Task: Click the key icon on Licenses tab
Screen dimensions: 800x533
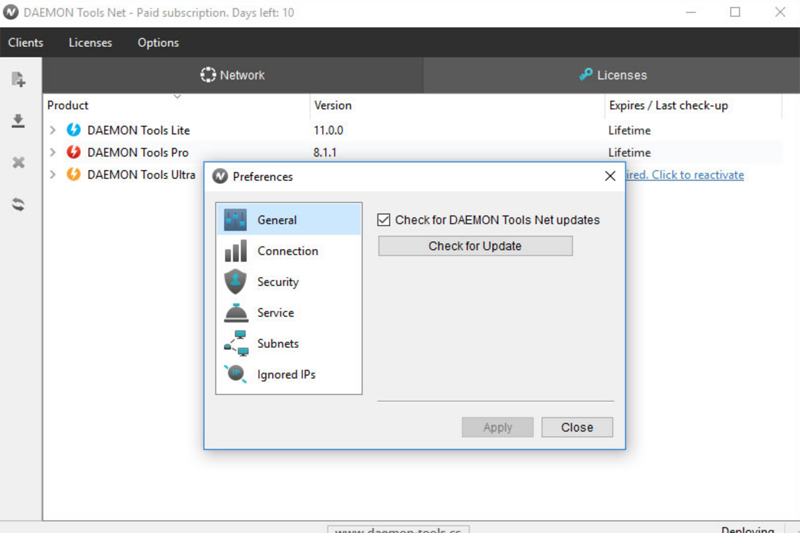Action: point(586,74)
